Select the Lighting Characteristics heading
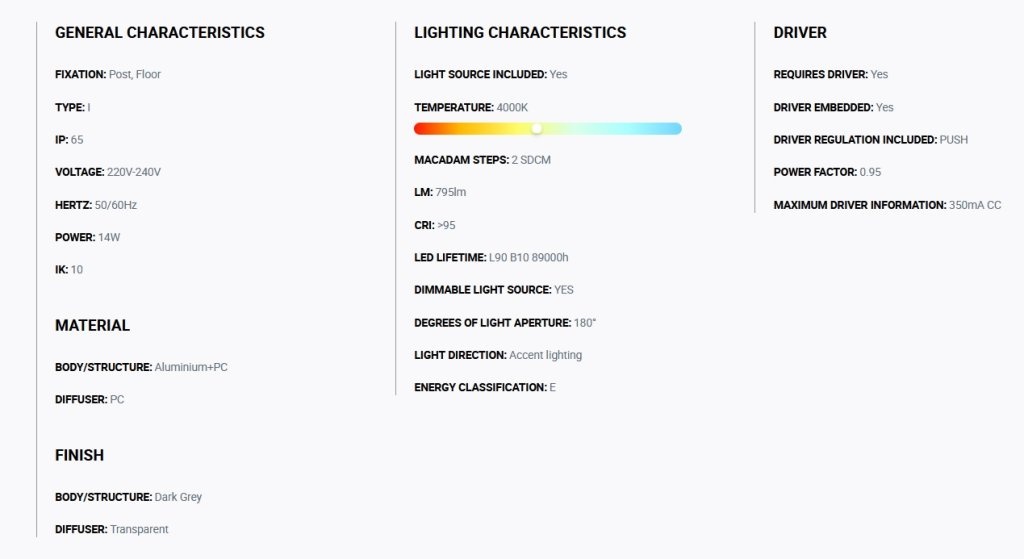This screenshot has width=1024, height=559. [x=520, y=33]
